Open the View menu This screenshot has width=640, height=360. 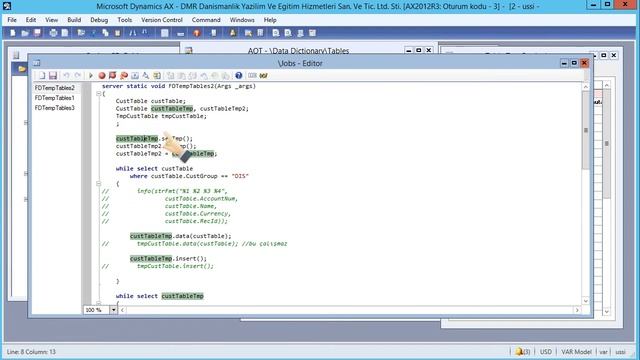(51, 20)
